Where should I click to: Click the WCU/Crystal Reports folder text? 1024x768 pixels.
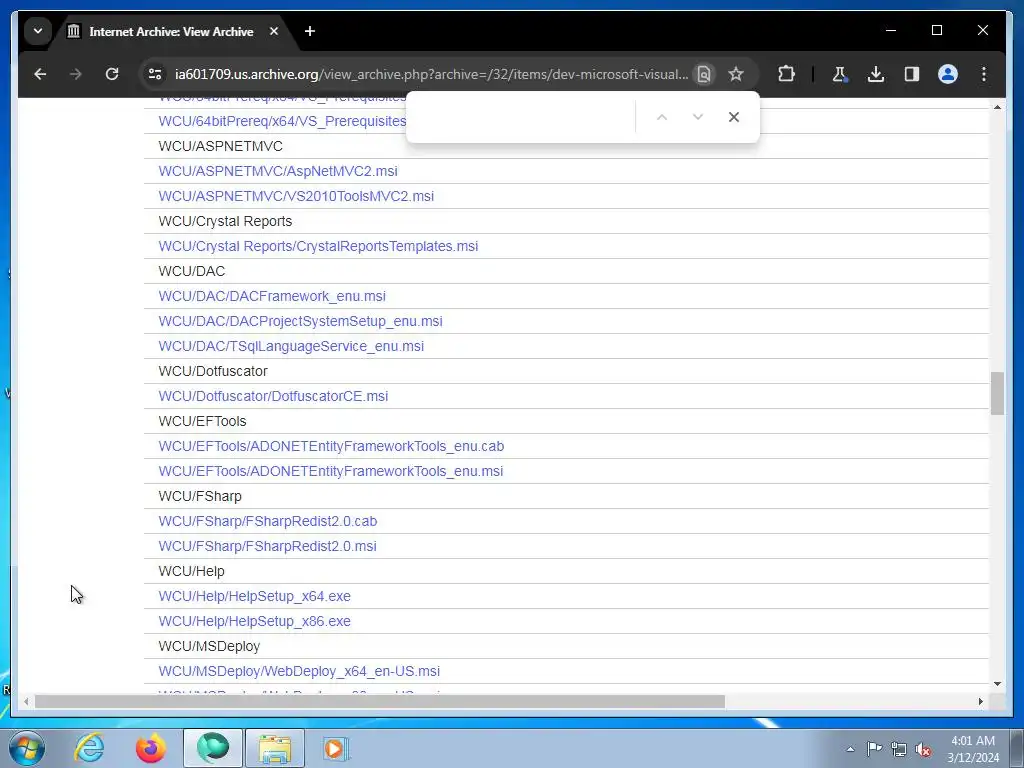225,221
